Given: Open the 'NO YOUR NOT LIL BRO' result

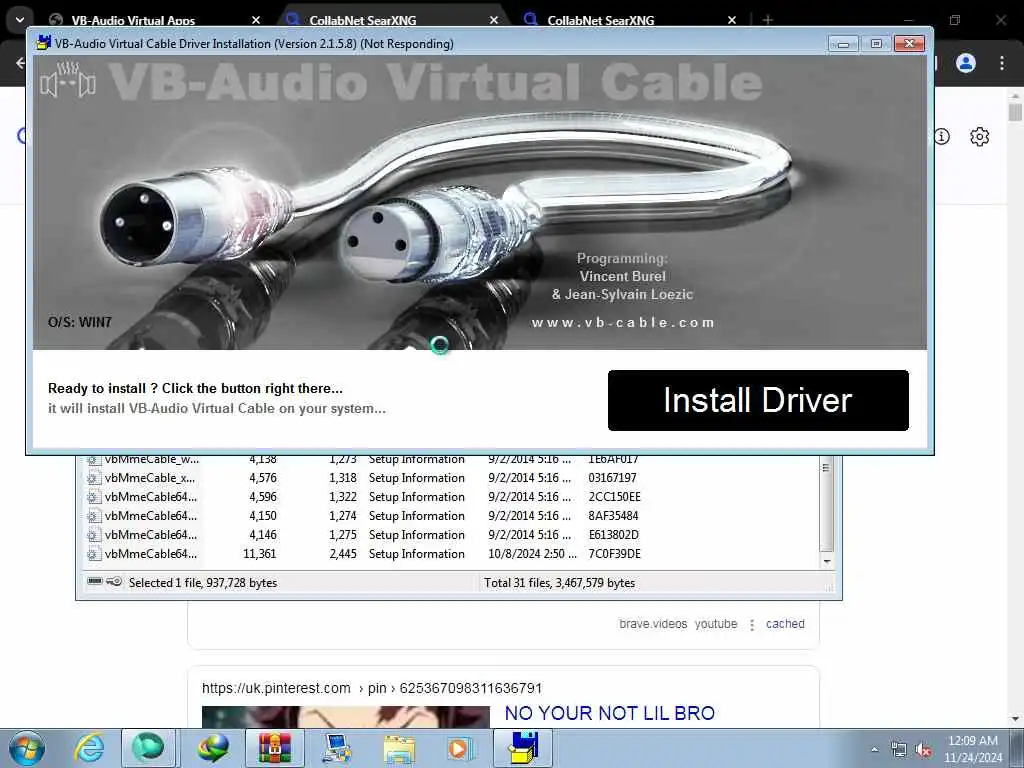Looking at the screenshot, I should coord(609,713).
